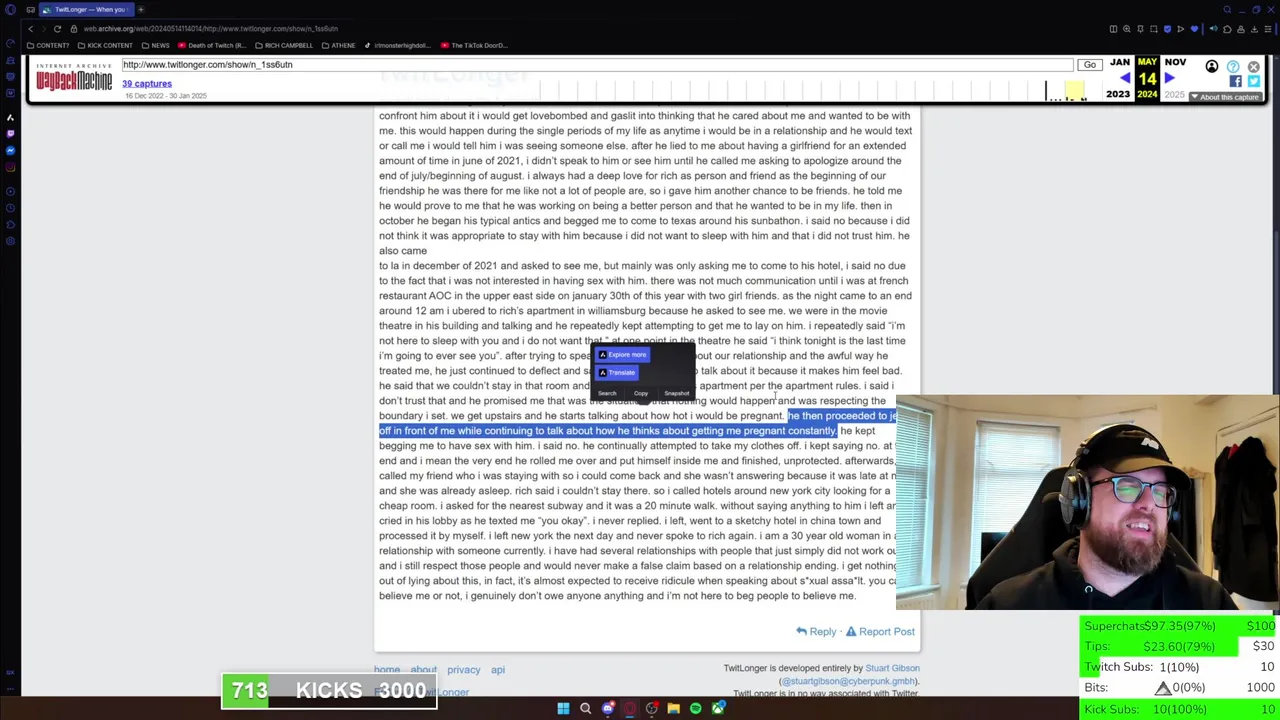Report the TwitLonger post

pos(880,632)
